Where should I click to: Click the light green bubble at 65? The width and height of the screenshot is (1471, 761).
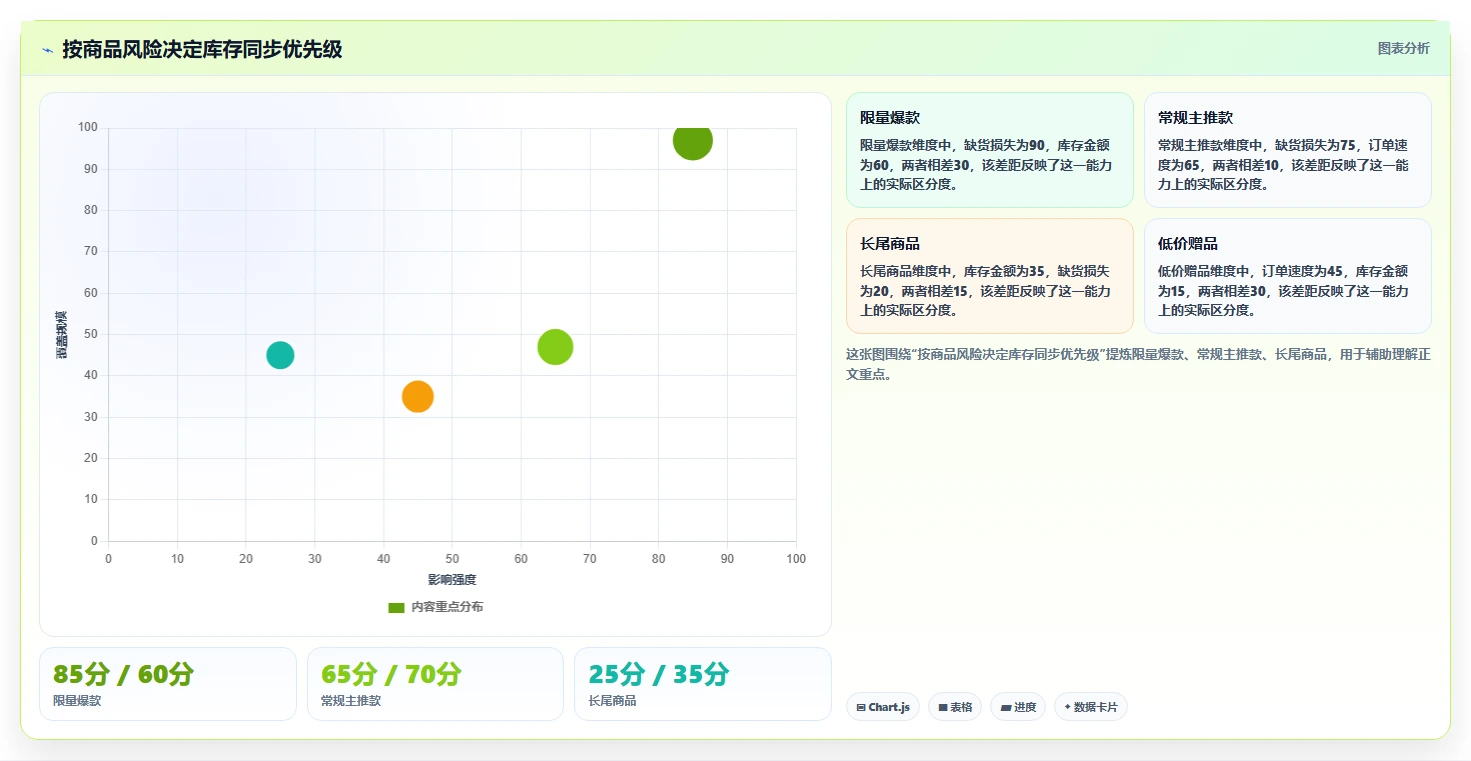click(x=555, y=347)
